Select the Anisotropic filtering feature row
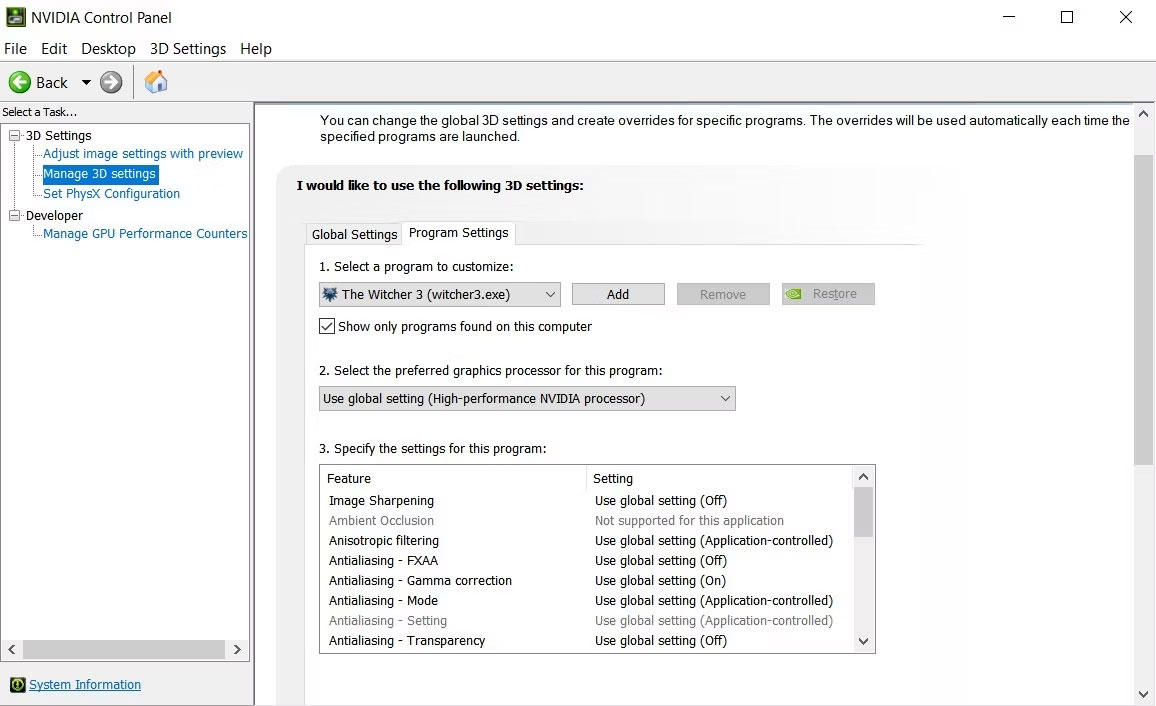The image size is (1156, 706). [586, 540]
